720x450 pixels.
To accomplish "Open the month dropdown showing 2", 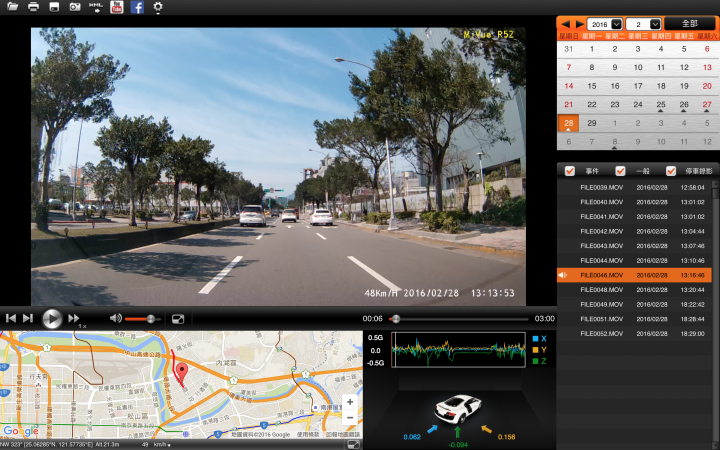I will click(643, 24).
